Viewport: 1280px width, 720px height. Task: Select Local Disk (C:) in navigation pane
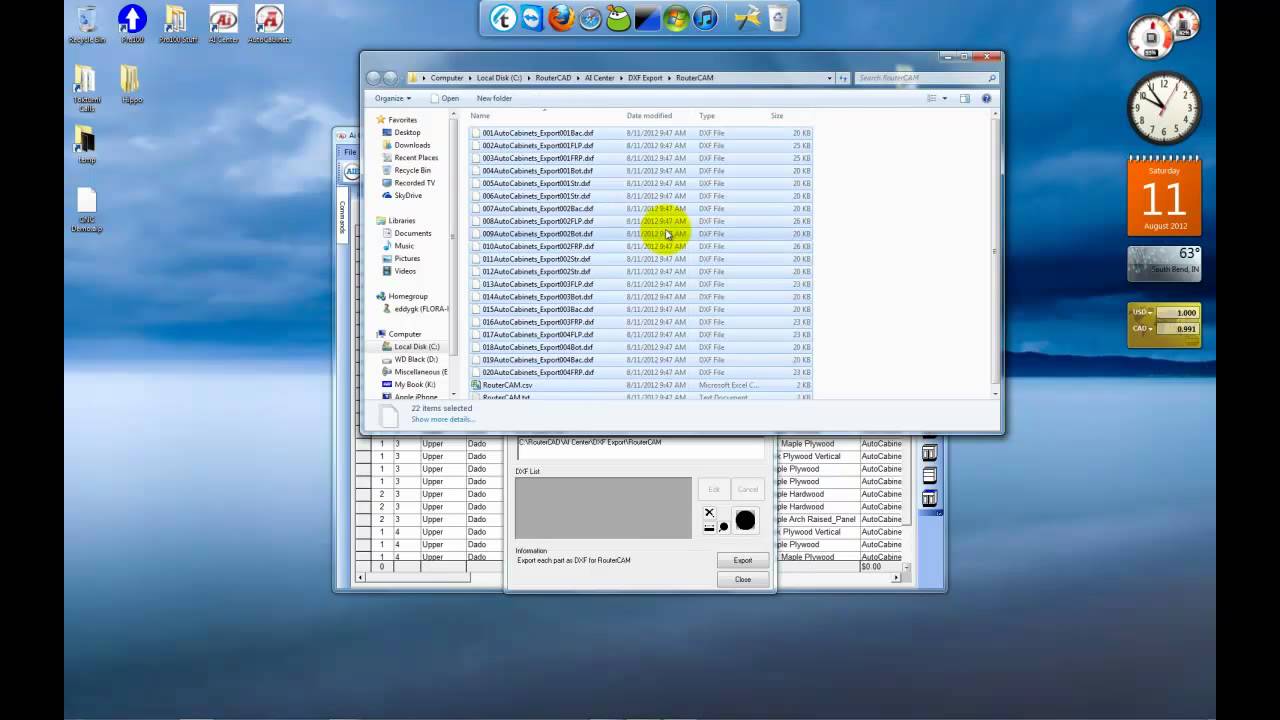pos(416,346)
